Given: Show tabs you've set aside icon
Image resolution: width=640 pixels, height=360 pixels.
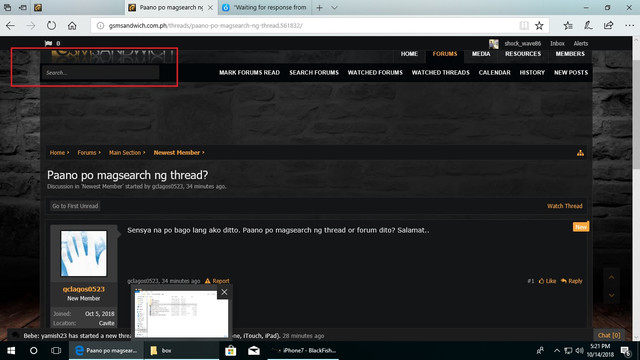Looking at the screenshot, I should point(7,7).
